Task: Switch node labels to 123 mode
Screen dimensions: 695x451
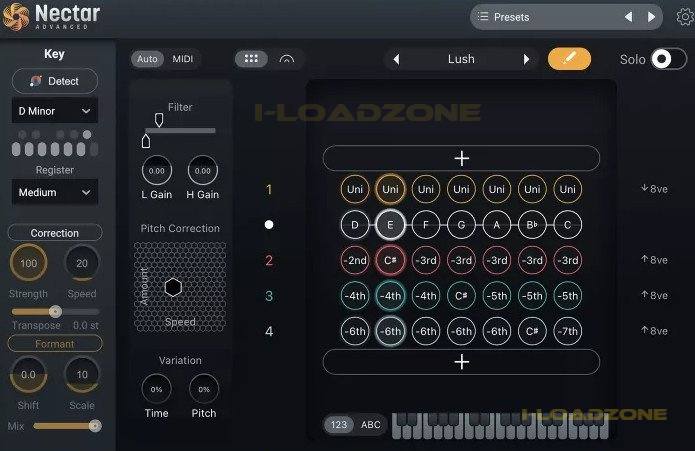Action: (339, 424)
